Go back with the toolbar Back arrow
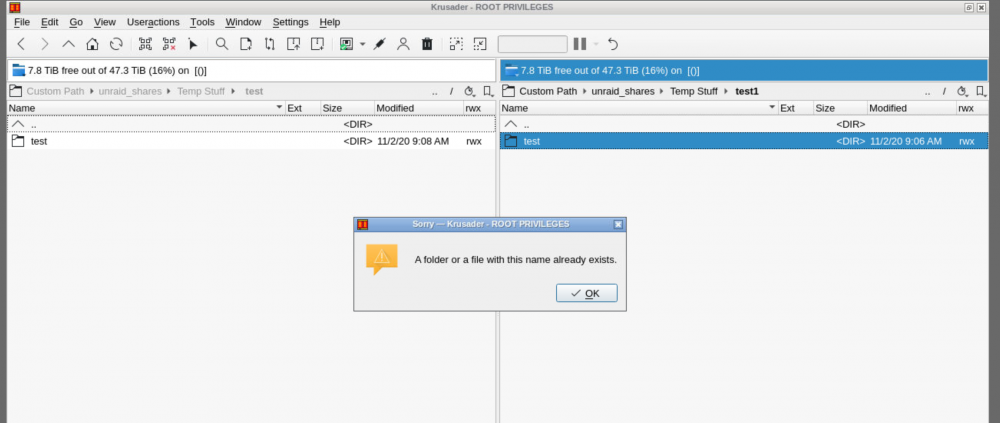Viewport: 1000px width, 423px height. [21, 44]
